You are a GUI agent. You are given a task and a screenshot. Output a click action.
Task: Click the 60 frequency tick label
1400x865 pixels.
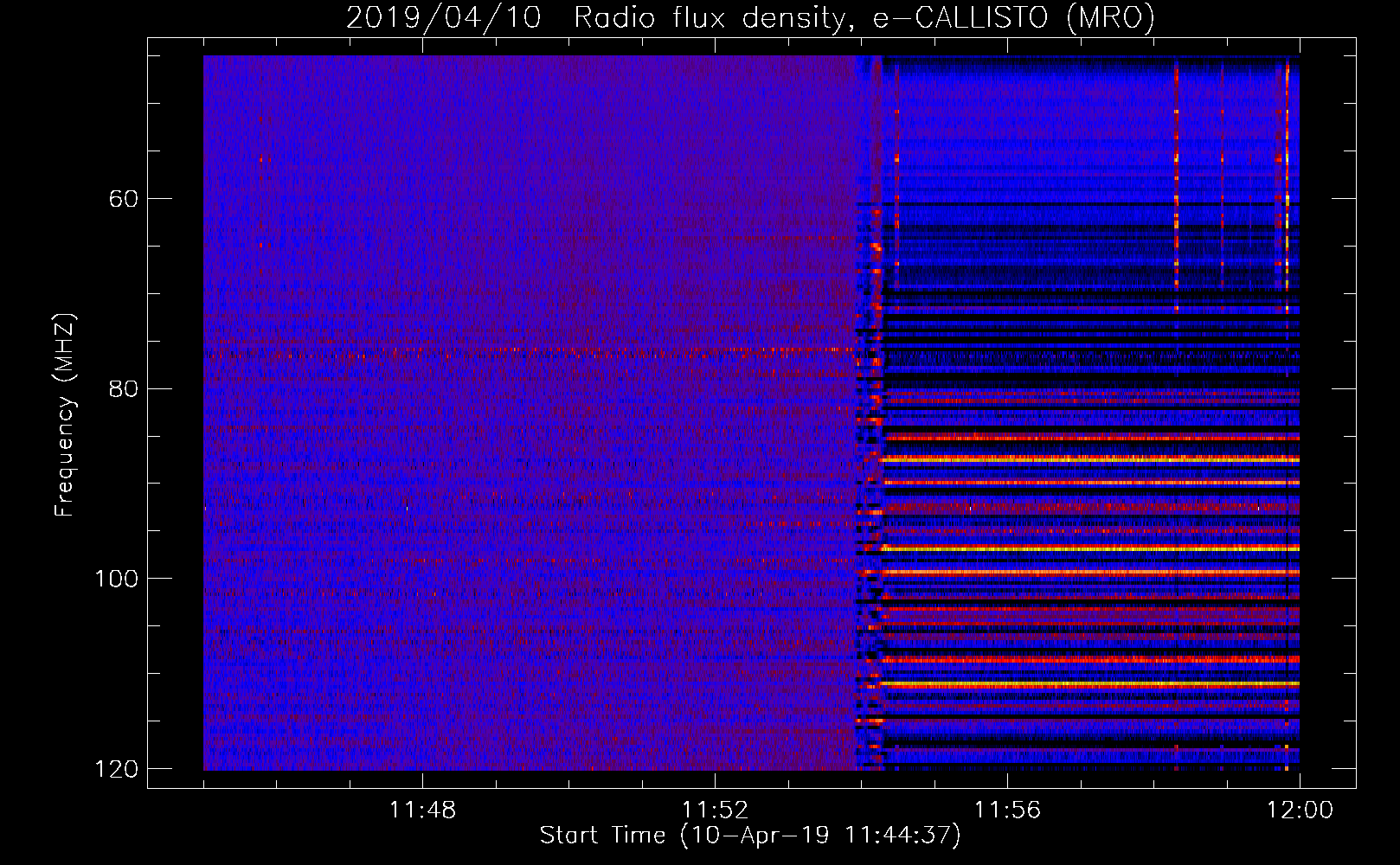(124, 199)
